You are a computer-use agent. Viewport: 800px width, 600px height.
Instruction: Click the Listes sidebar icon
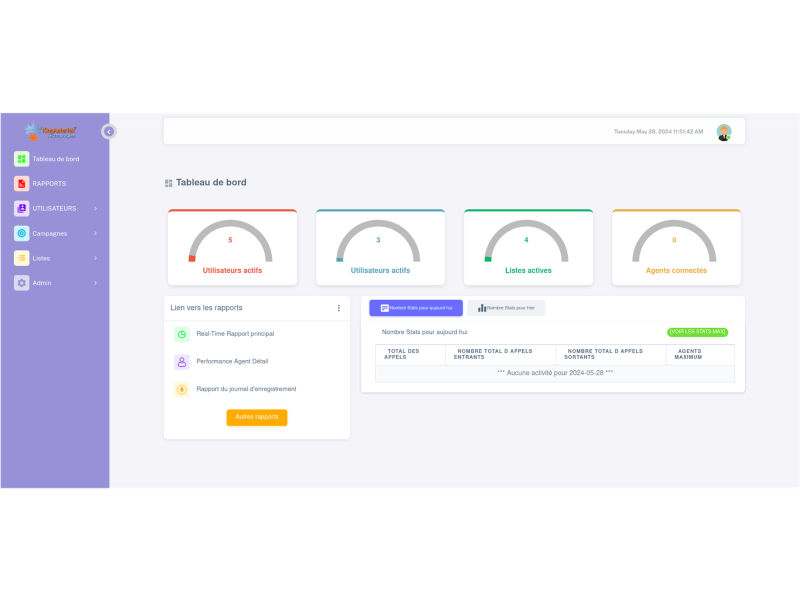21,258
